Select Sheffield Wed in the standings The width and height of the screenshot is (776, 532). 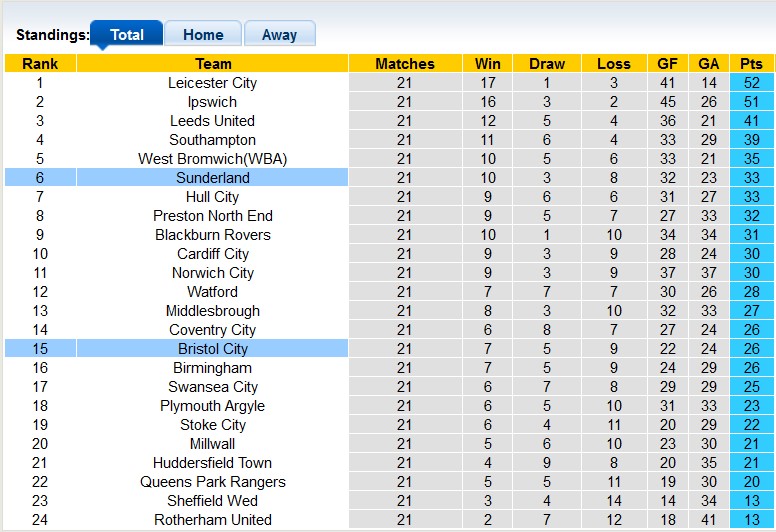212,501
